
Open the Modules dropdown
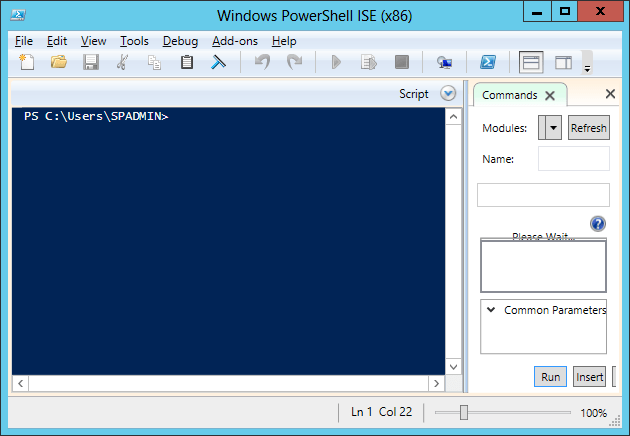[550, 128]
